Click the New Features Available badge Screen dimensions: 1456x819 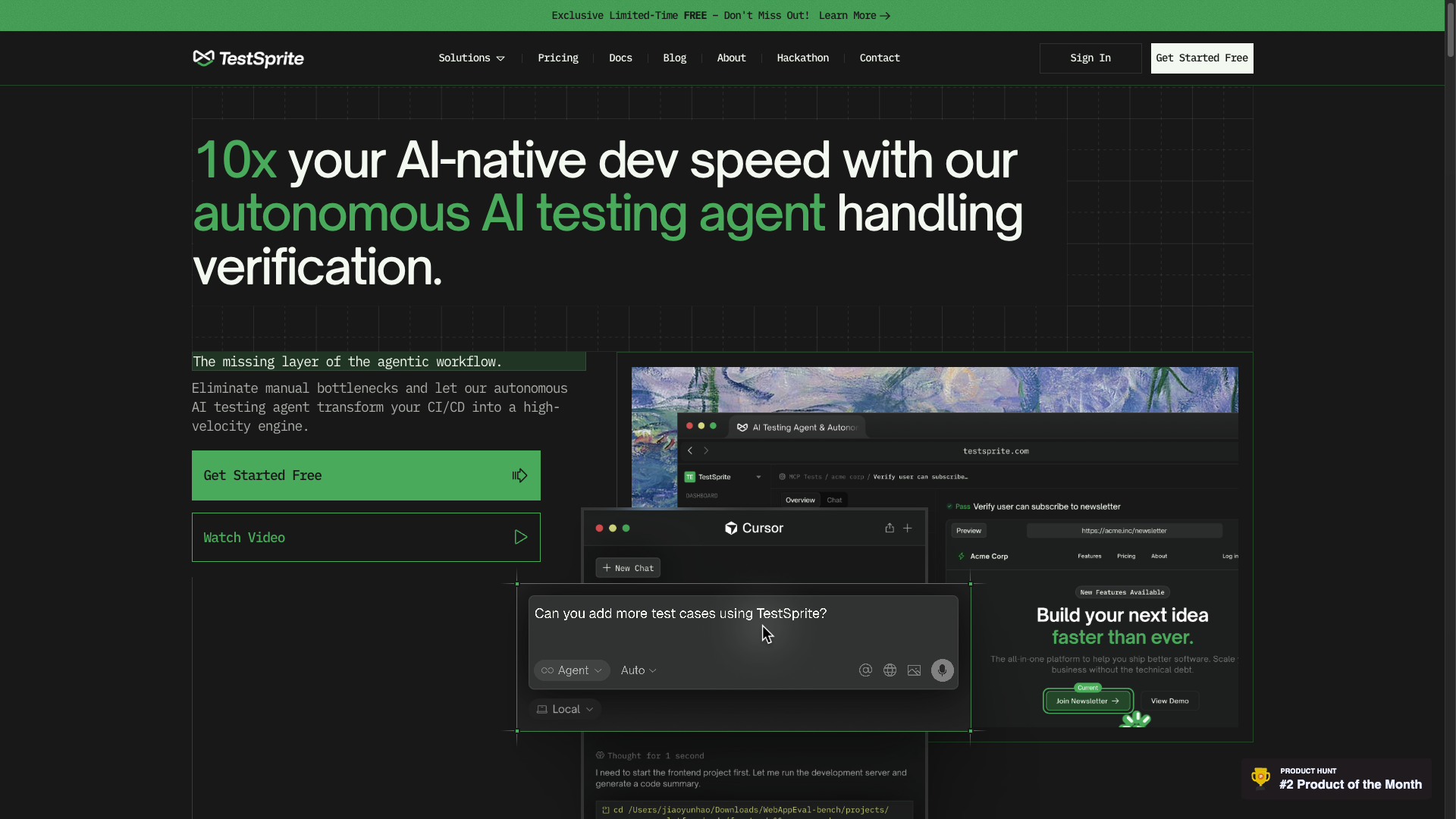tap(1122, 592)
